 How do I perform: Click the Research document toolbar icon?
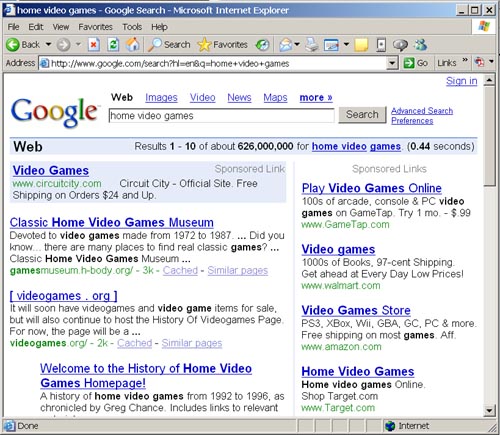click(x=381, y=45)
